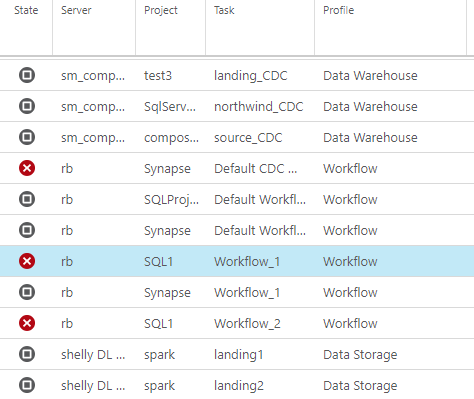The width and height of the screenshot is (474, 399).
Task: Sort by the State column header
Action: (26, 10)
